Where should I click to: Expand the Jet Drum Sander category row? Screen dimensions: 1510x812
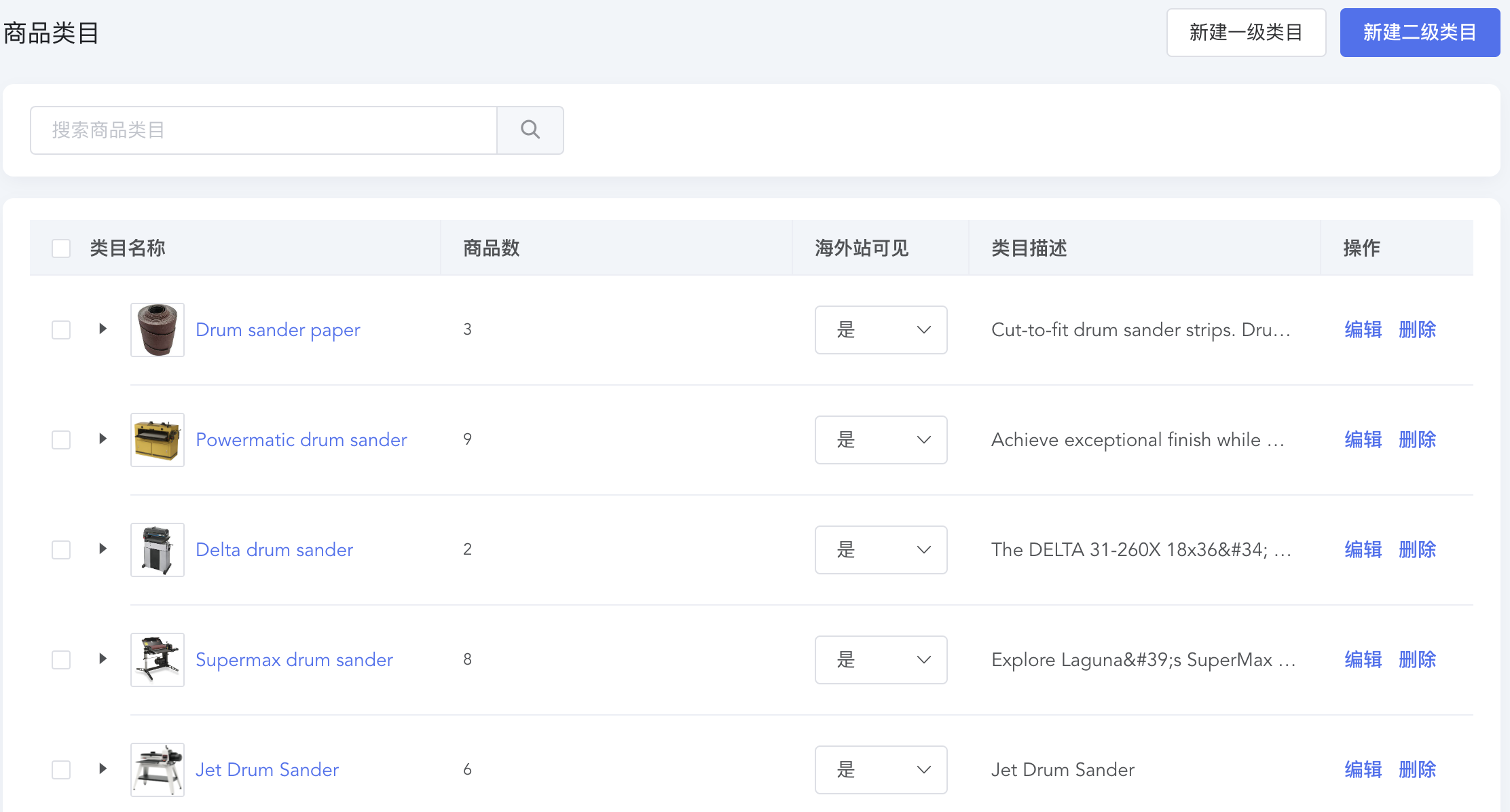point(103,769)
